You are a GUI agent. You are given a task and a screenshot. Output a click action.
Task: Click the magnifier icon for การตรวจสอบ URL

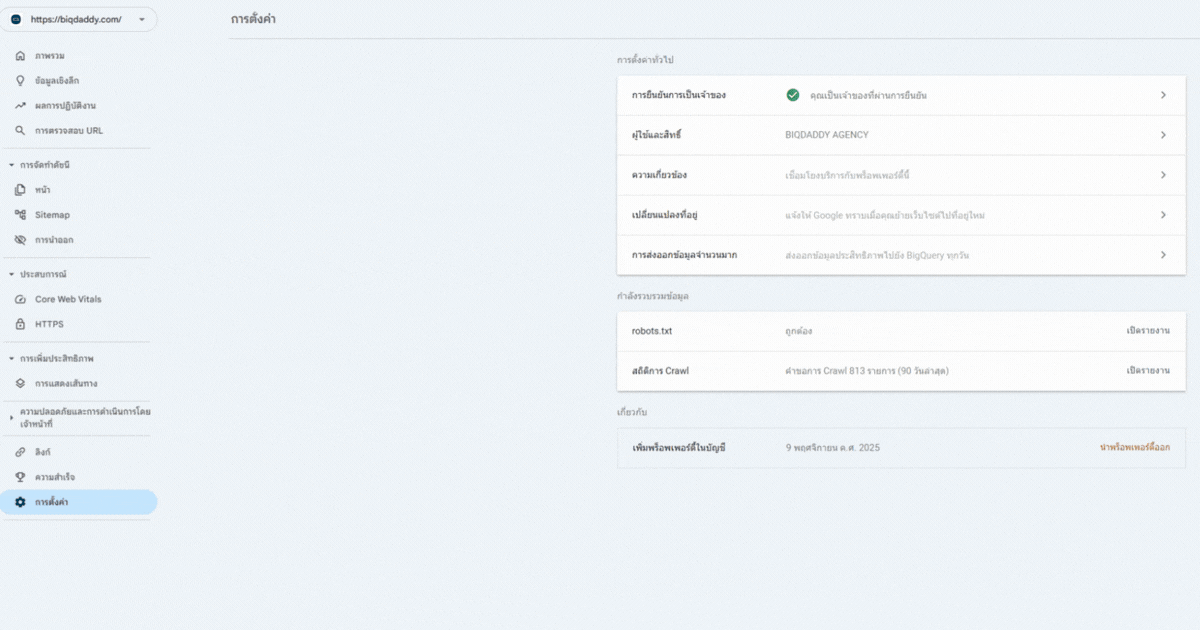click(20, 130)
